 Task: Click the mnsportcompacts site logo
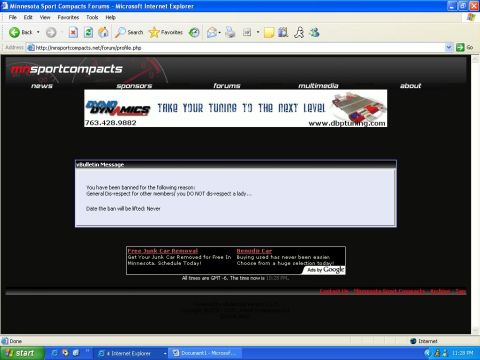coord(67,69)
